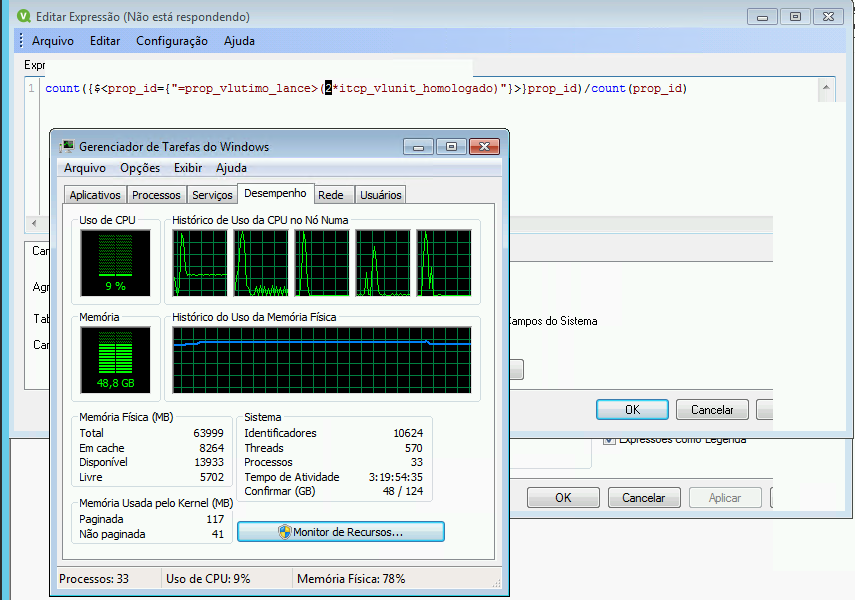
Task: Toggle the Expressões como Legenda checkbox
Action: point(608,440)
